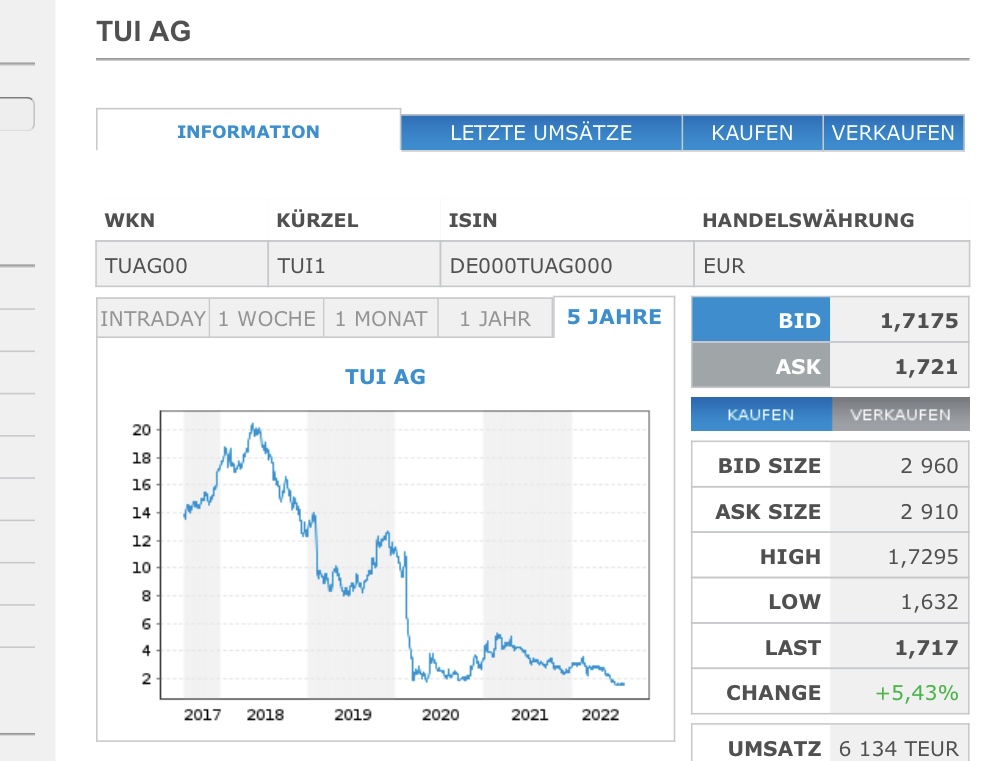Click the TUI AG chart title
Screen dimensions: 999x761
pyautogui.click(x=385, y=378)
